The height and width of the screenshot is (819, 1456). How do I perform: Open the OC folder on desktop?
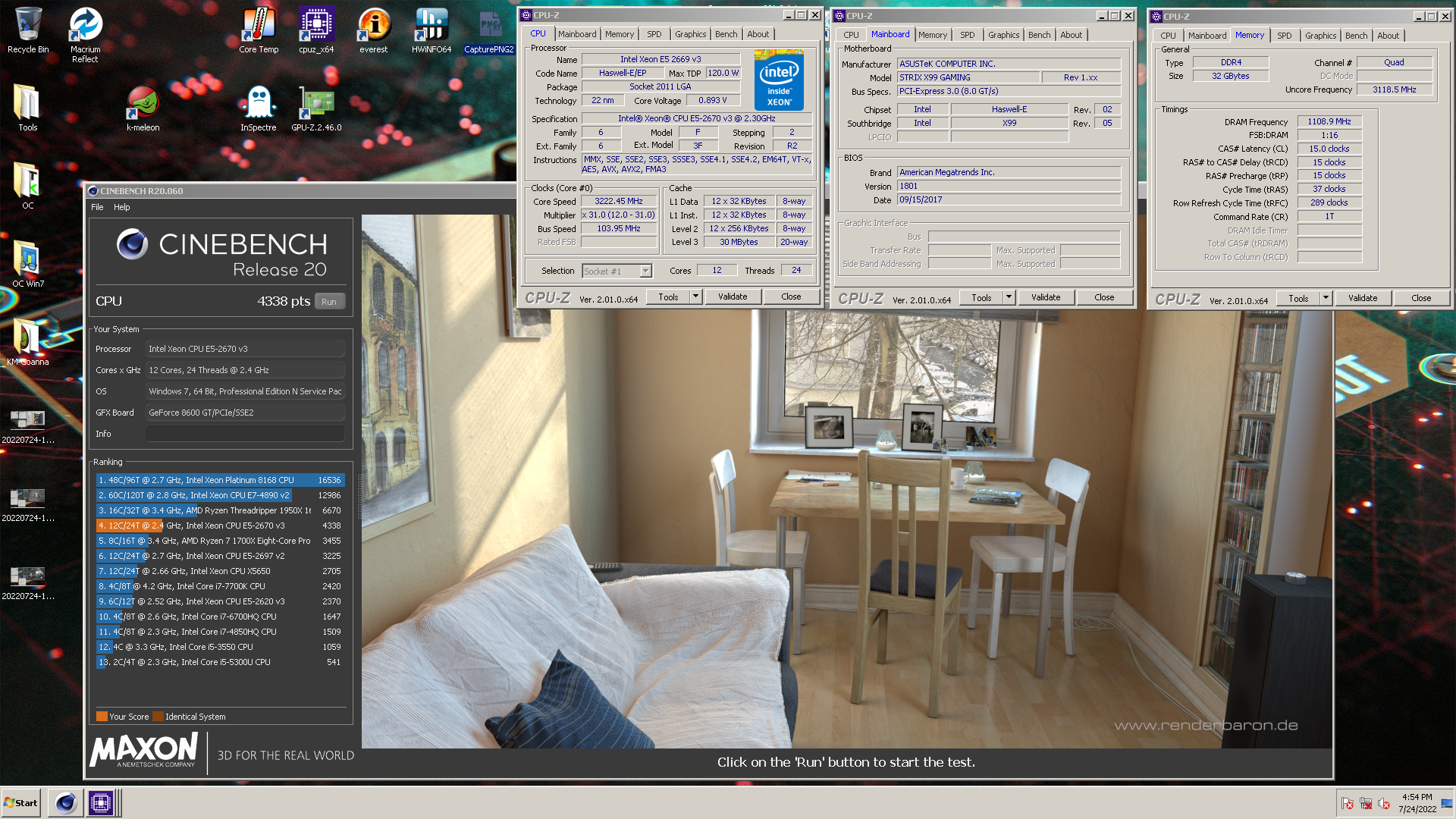pos(27,186)
